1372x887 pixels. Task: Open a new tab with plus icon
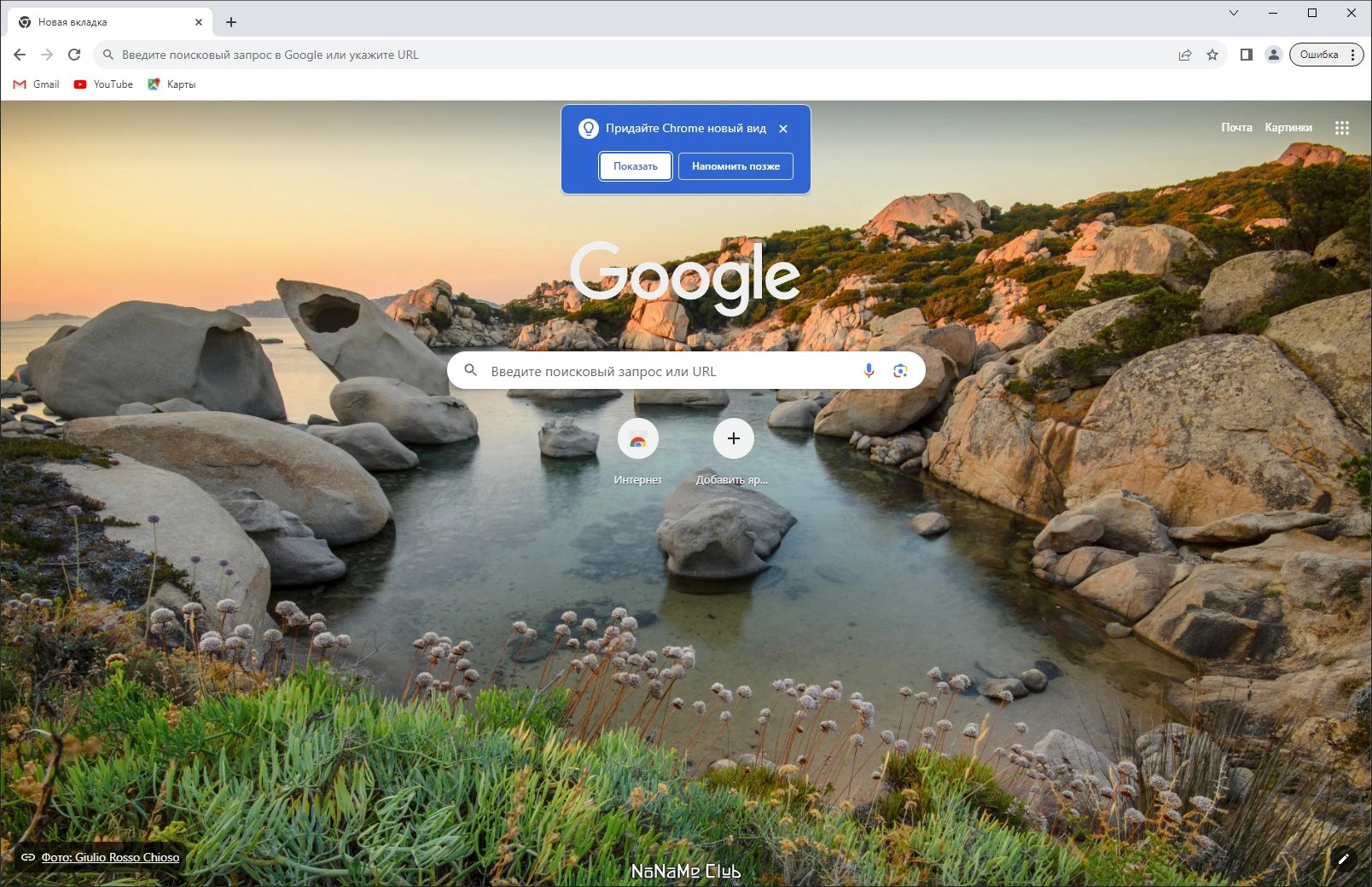pyautogui.click(x=231, y=22)
